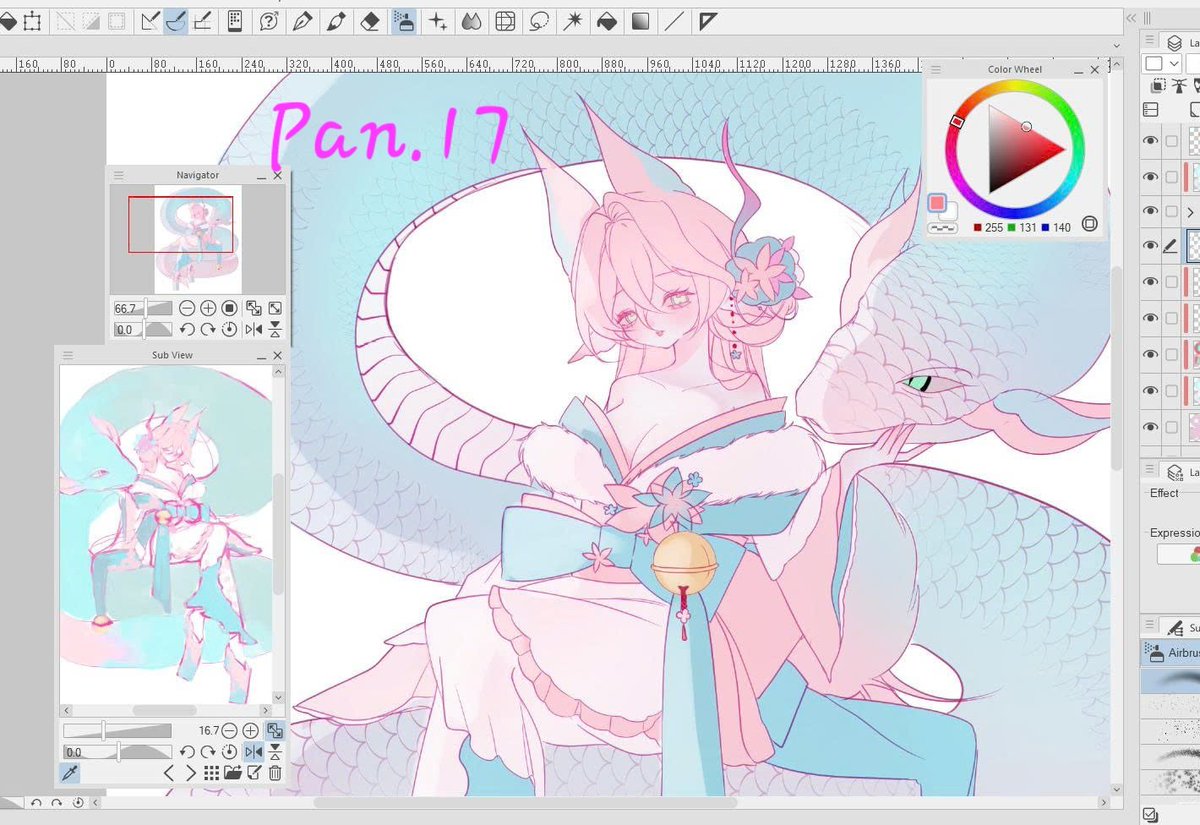Import image via Sub View folder icon

pyautogui.click(x=232, y=772)
